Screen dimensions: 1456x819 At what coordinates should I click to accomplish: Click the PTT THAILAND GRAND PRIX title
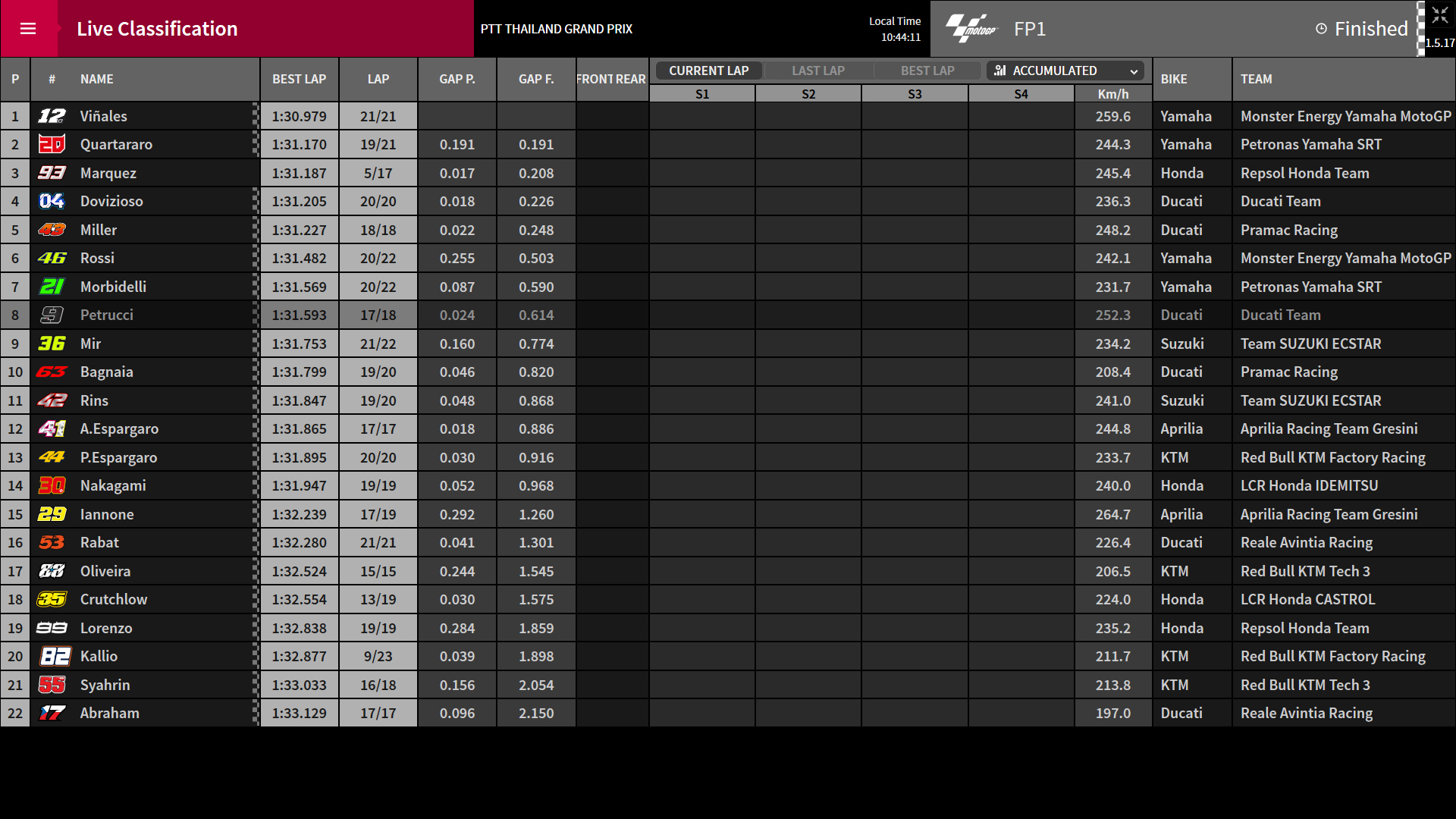(x=557, y=29)
